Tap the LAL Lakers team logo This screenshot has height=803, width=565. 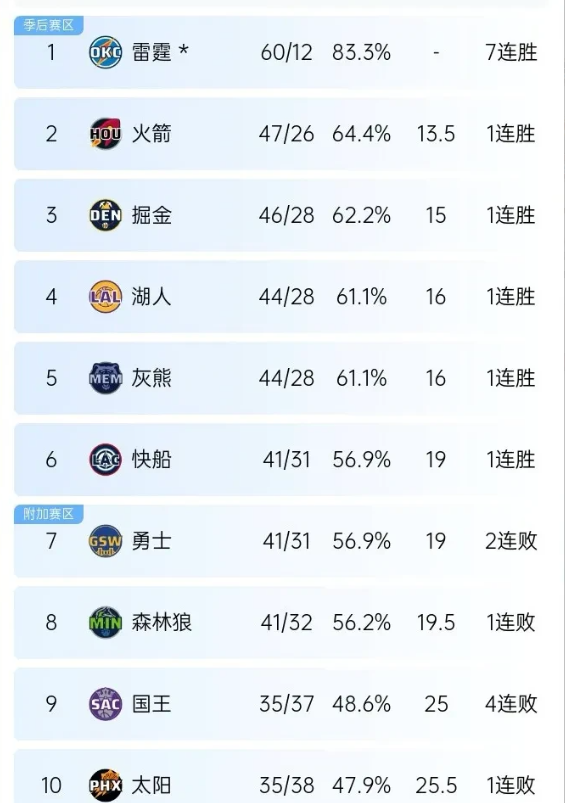(x=106, y=297)
